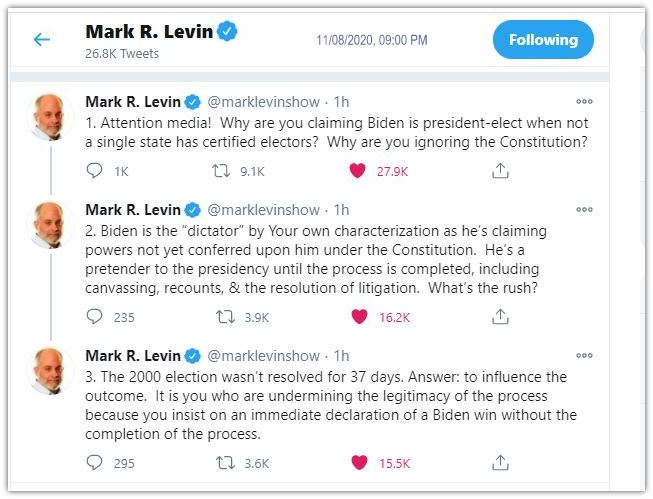Unlike the first tweet with 27.9K likes
Image resolution: width=653 pixels, height=499 pixels.
tap(357, 171)
